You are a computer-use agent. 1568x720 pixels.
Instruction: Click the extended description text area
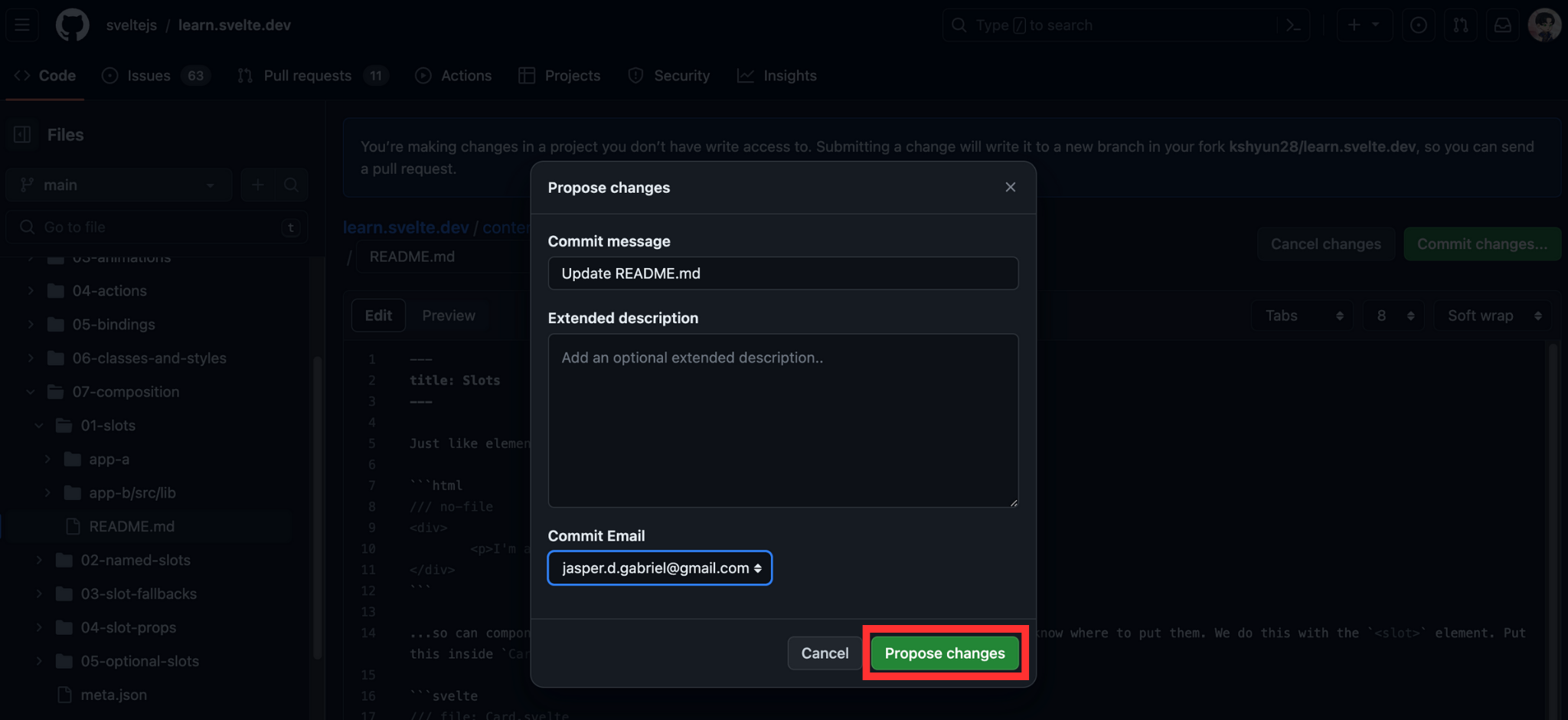coord(782,420)
